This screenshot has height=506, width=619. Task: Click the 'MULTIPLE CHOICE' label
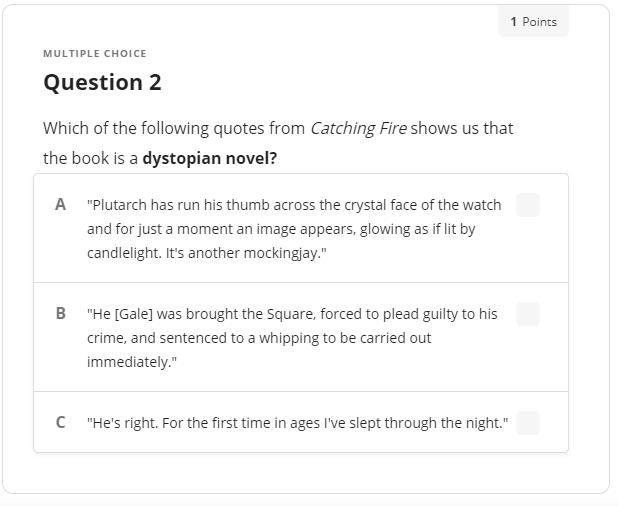[x=94, y=54]
